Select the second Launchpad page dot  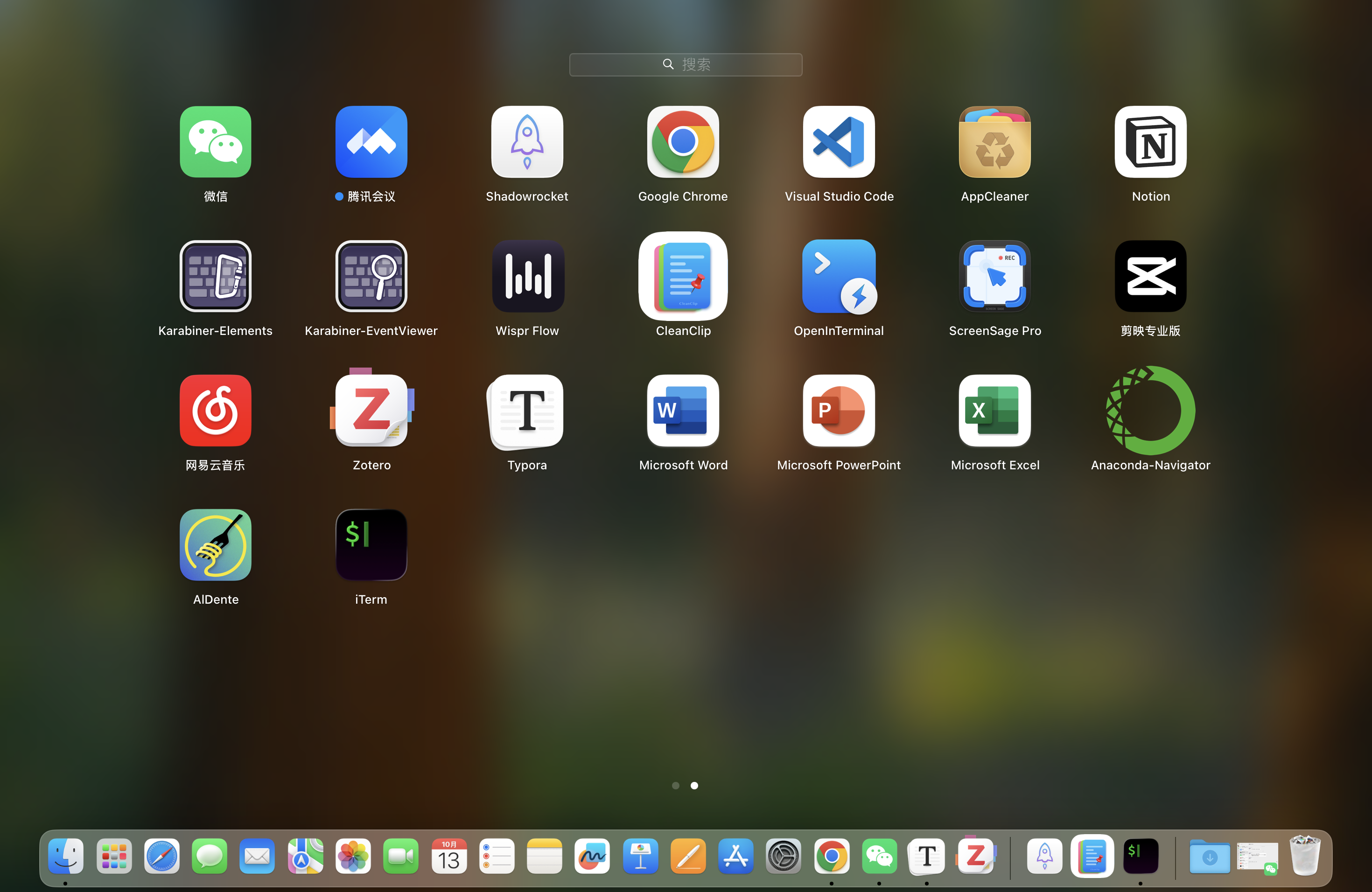(x=694, y=785)
